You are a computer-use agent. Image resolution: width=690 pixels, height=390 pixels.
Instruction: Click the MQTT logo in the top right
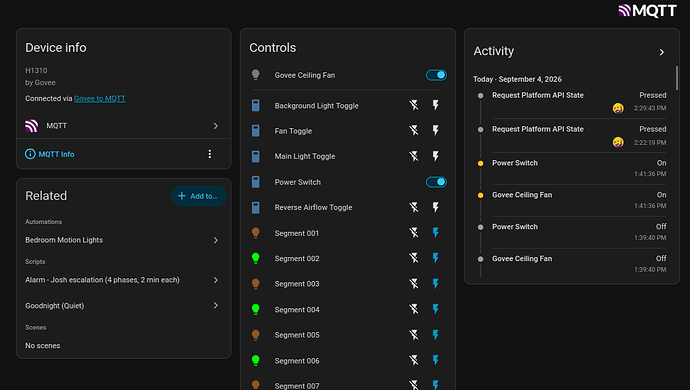pyautogui.click(x=647, y=10)
